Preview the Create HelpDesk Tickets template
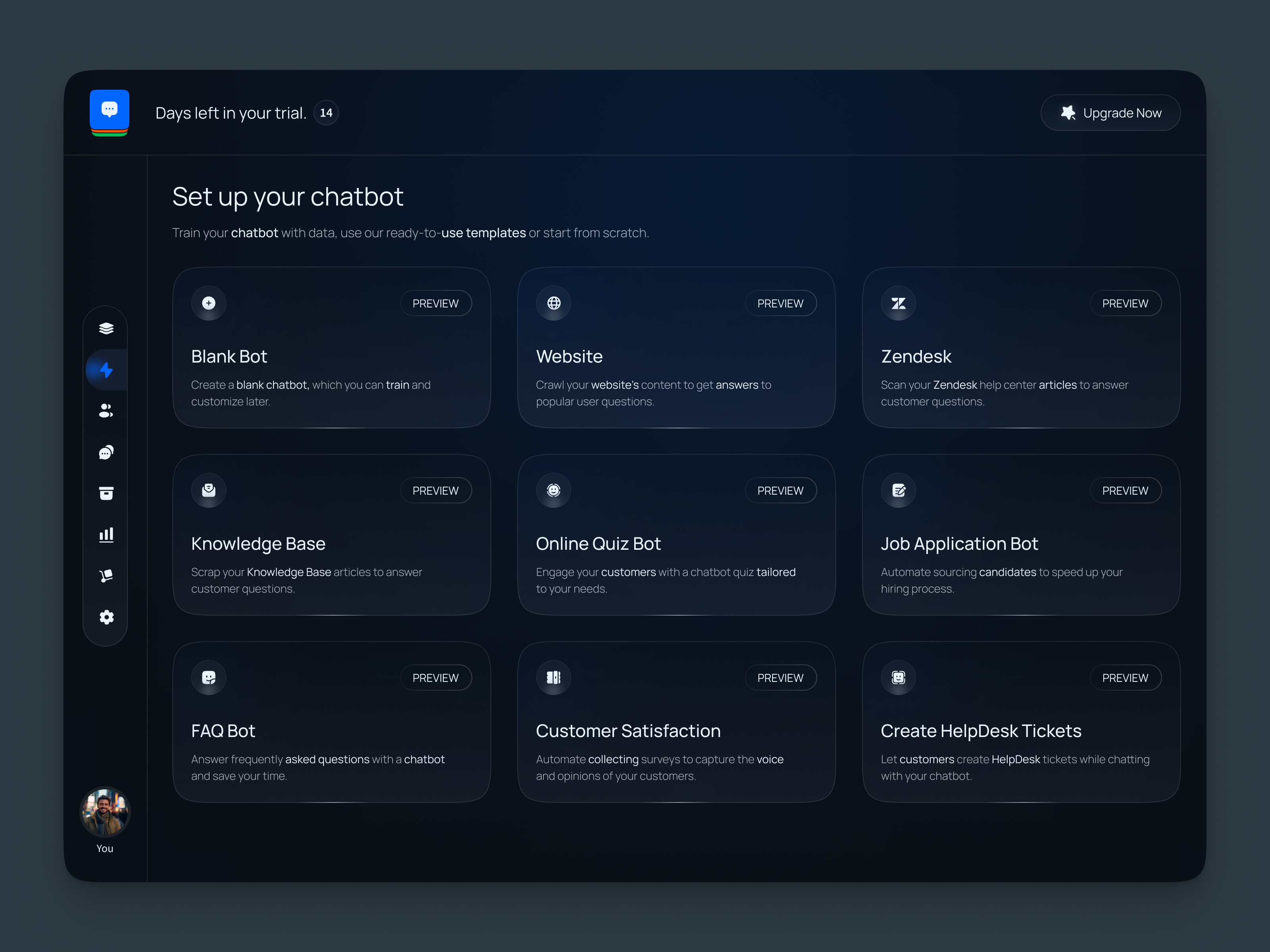The width and height of the screenshot is (1270, 952). [x=1125, y=678]
